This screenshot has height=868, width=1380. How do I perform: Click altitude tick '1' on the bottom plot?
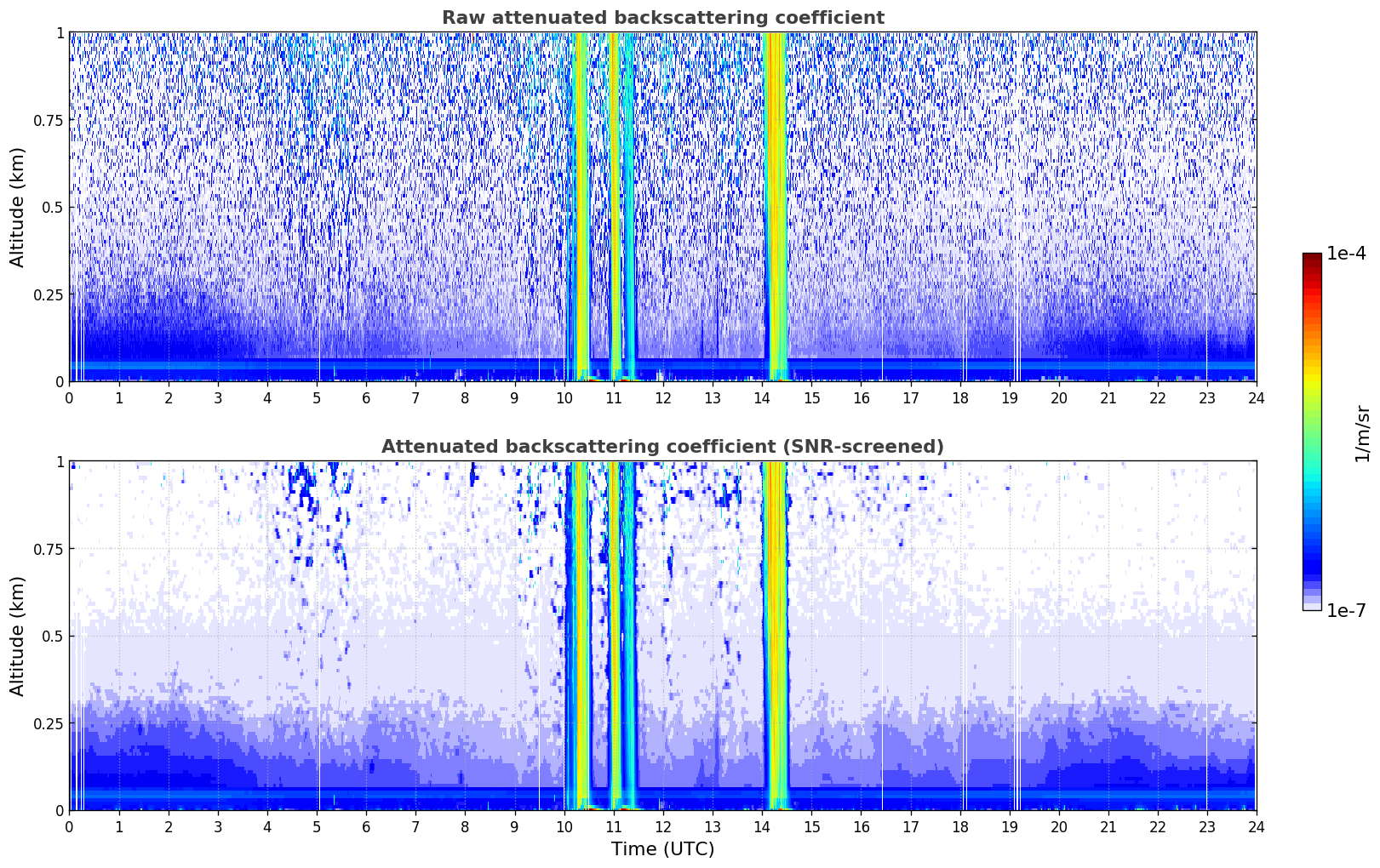60,461
